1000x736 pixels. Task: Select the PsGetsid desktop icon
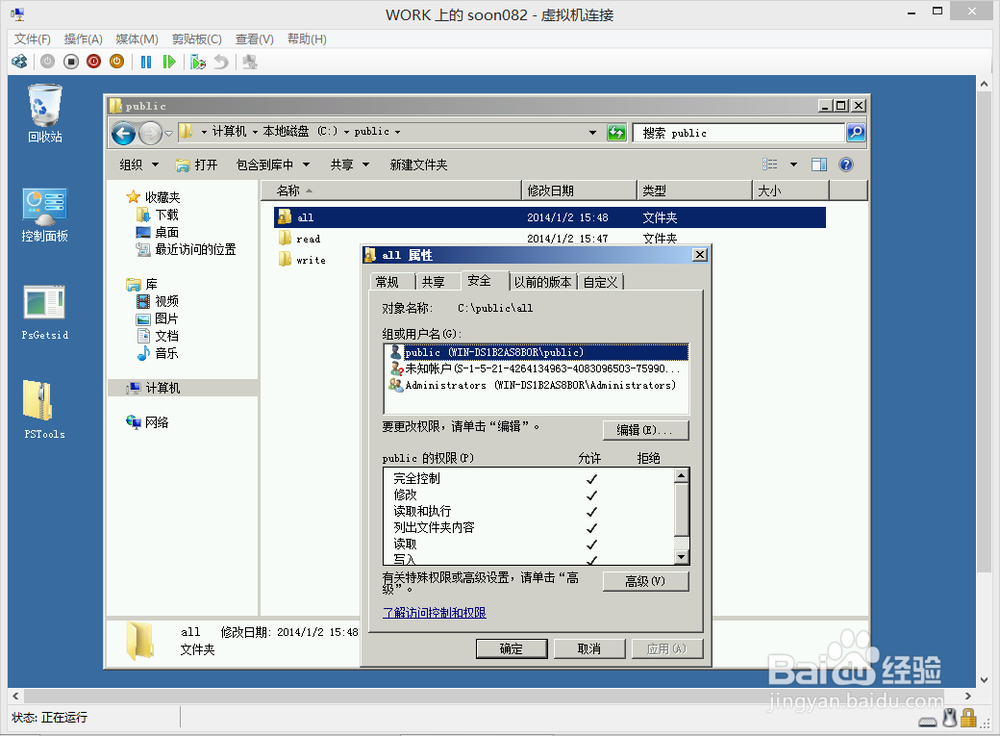(x=45, y=313)
